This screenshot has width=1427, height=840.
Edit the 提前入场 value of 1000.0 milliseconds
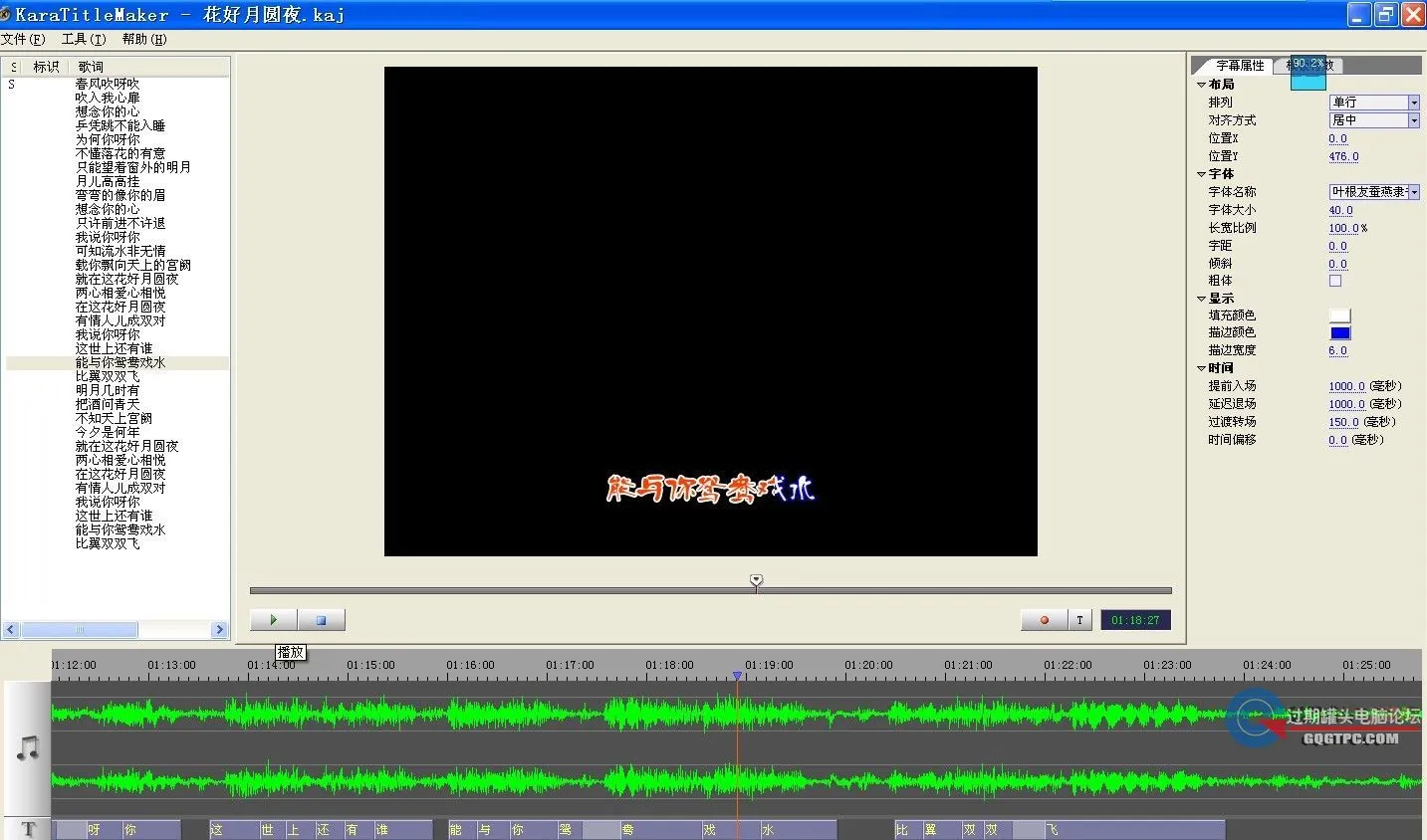coord(1346,386)
